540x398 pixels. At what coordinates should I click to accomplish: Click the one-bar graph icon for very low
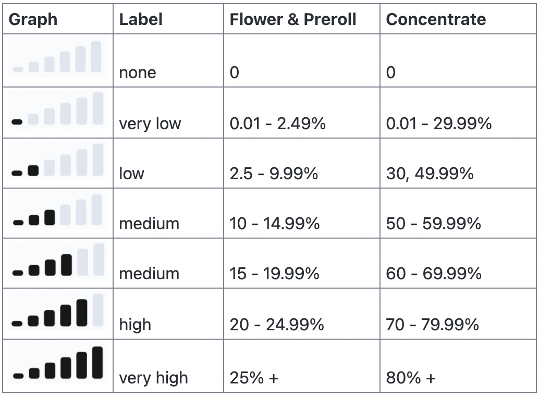[x=58, y=108]
